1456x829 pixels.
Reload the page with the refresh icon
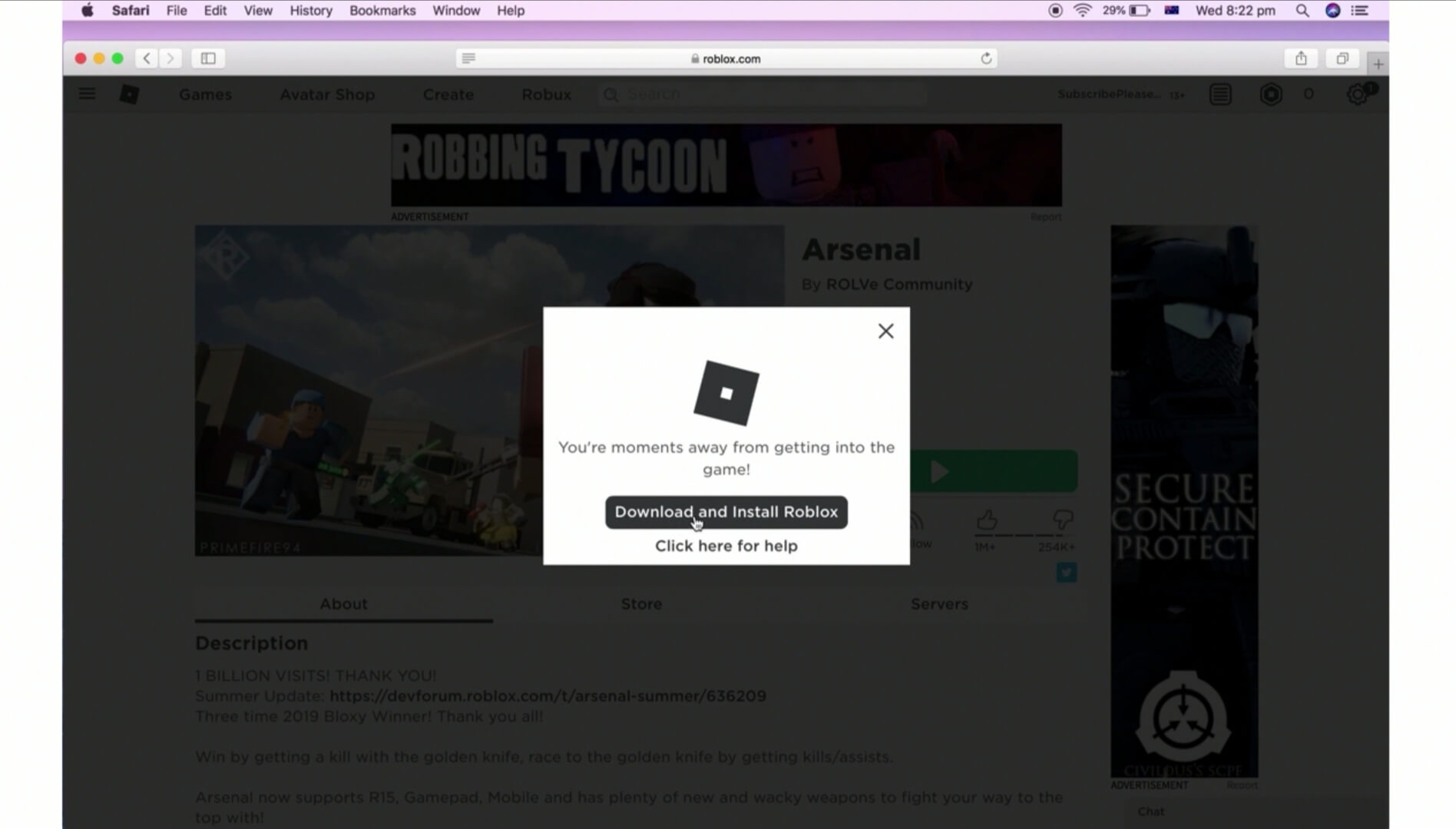tap(986, 58)
